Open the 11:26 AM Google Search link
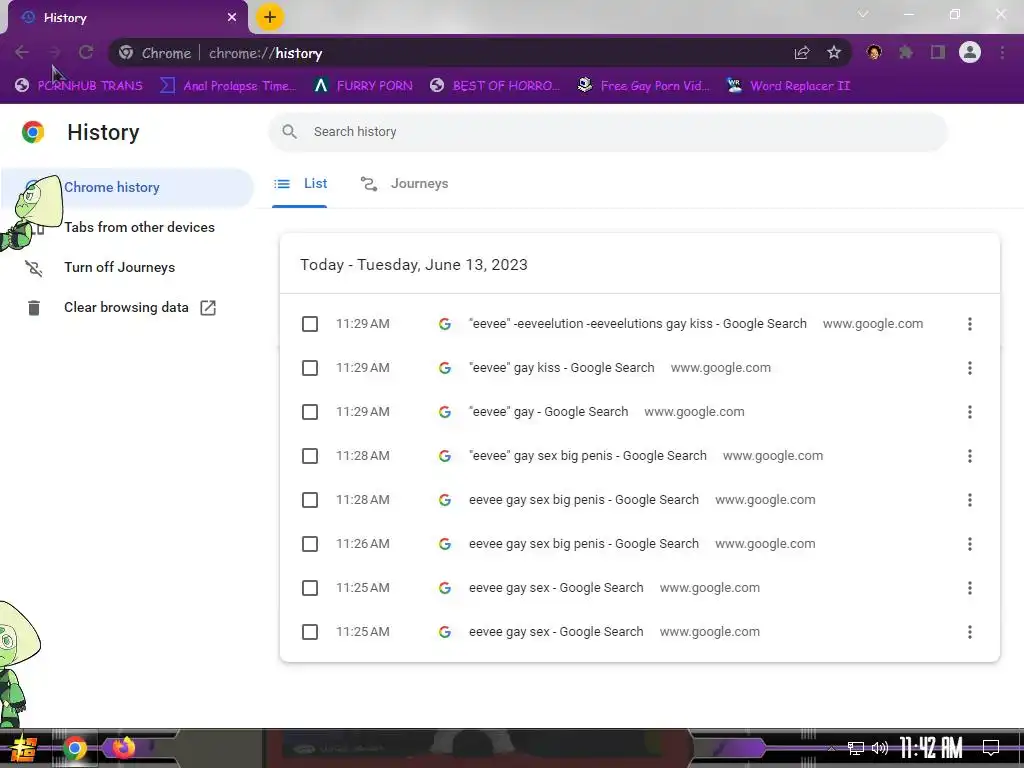The image size is (1024, 768). tap(584, 544)
